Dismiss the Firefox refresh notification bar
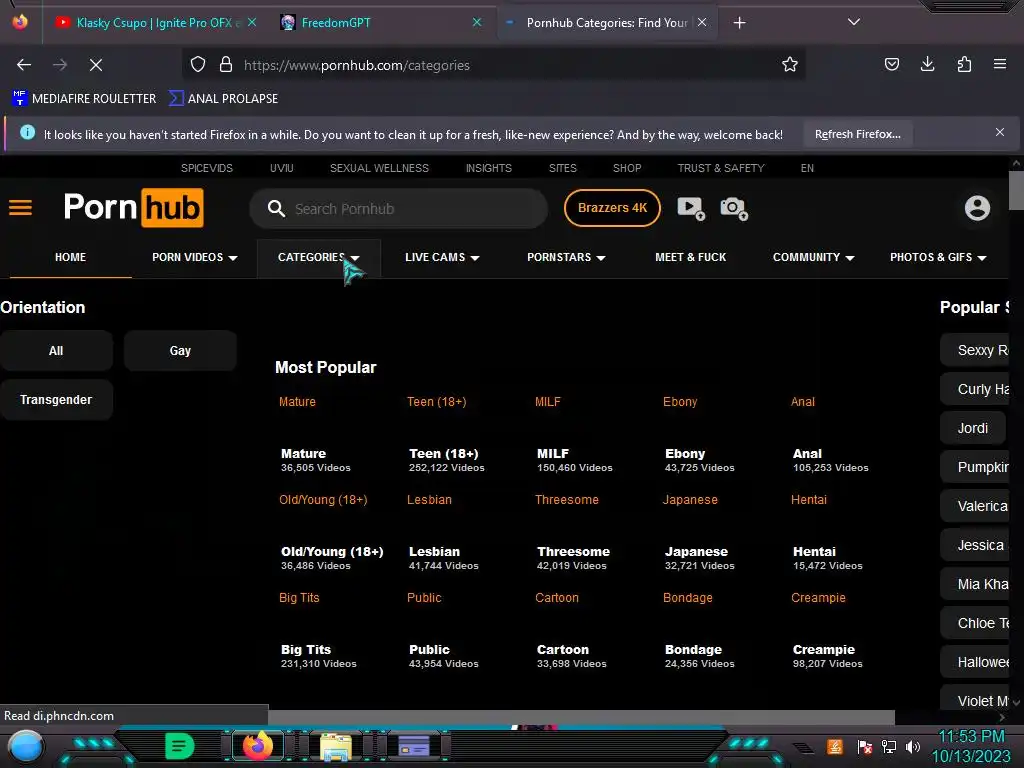The image size is (1024, 768). coord(1000,132)
